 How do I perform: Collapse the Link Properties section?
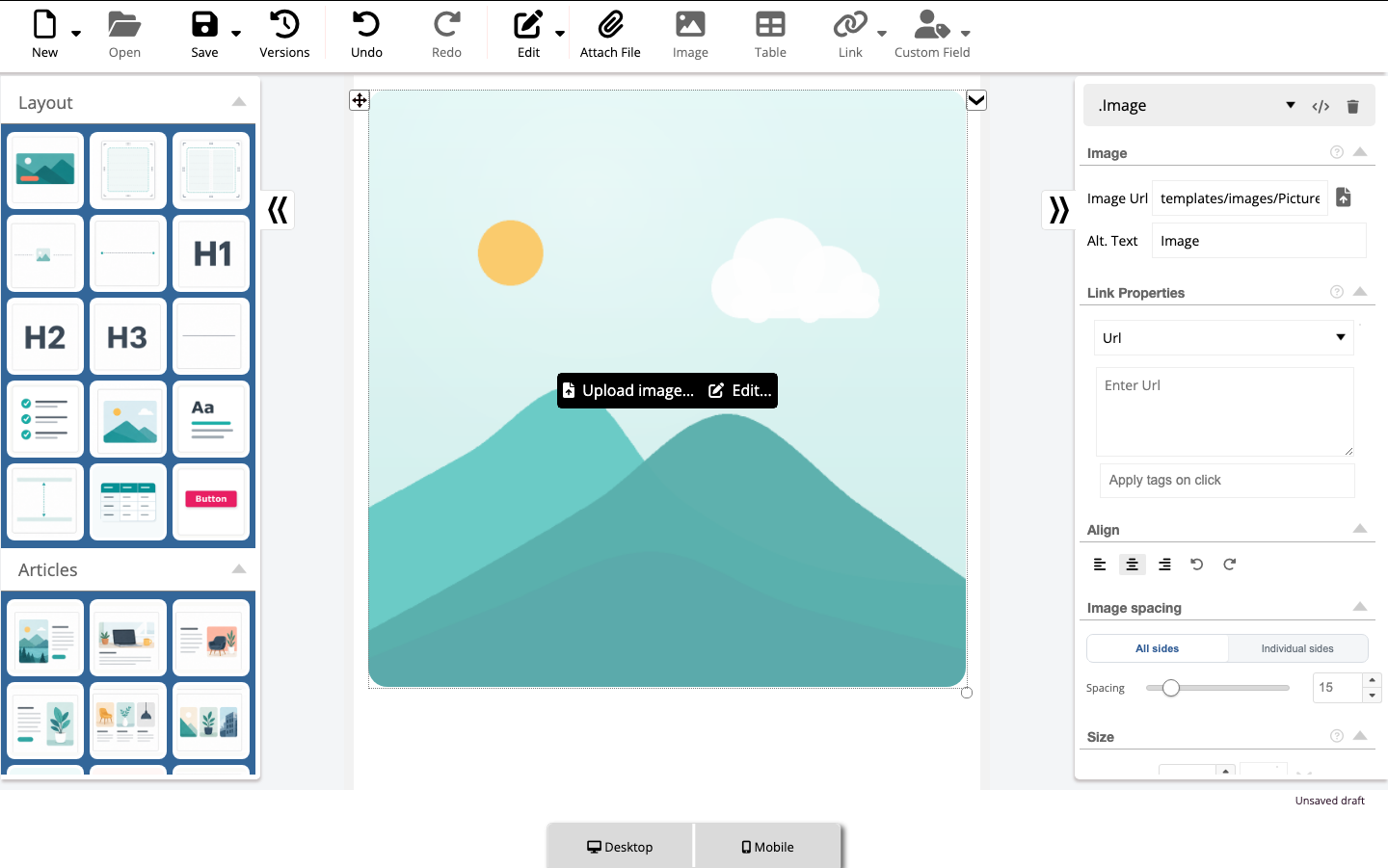tap(1360, 292)
